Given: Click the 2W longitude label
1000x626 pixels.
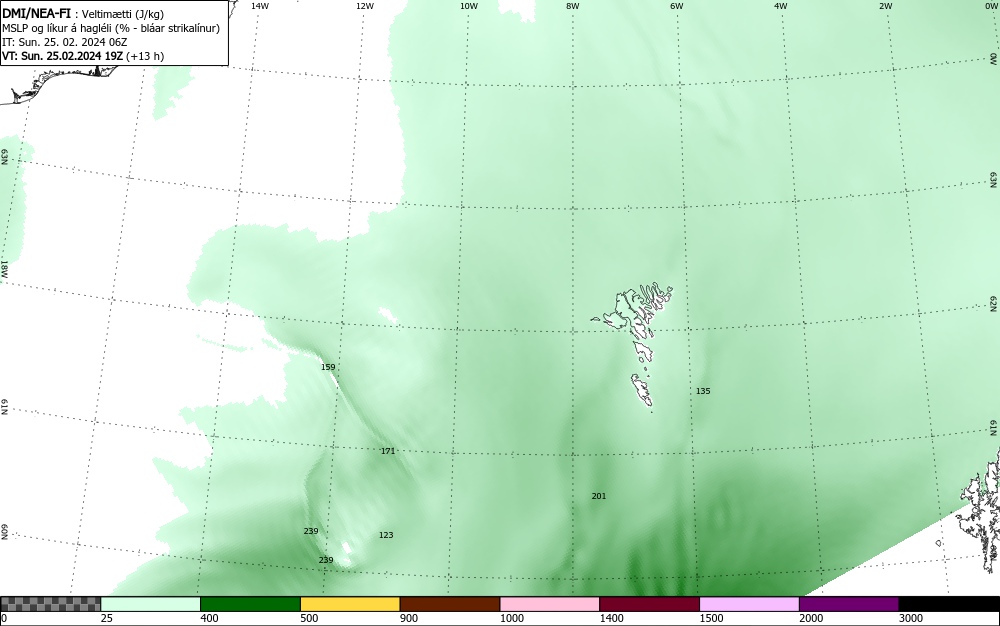Looking at the screenshot, I should click(885, 6).
